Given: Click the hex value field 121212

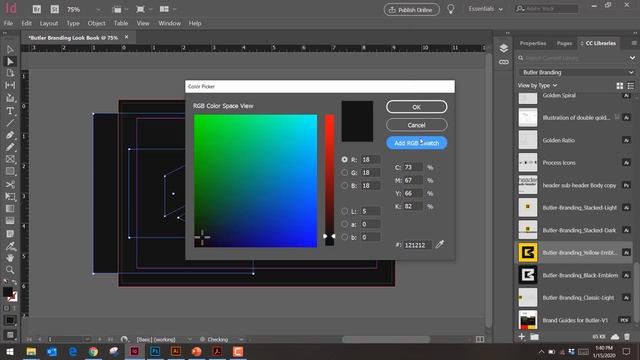Looking at the screenshot, I should [418, 245].
